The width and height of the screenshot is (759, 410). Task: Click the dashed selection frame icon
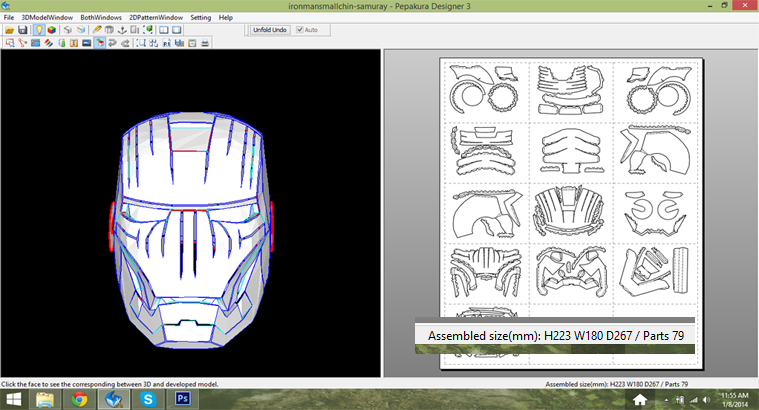[x=141, y=43]
